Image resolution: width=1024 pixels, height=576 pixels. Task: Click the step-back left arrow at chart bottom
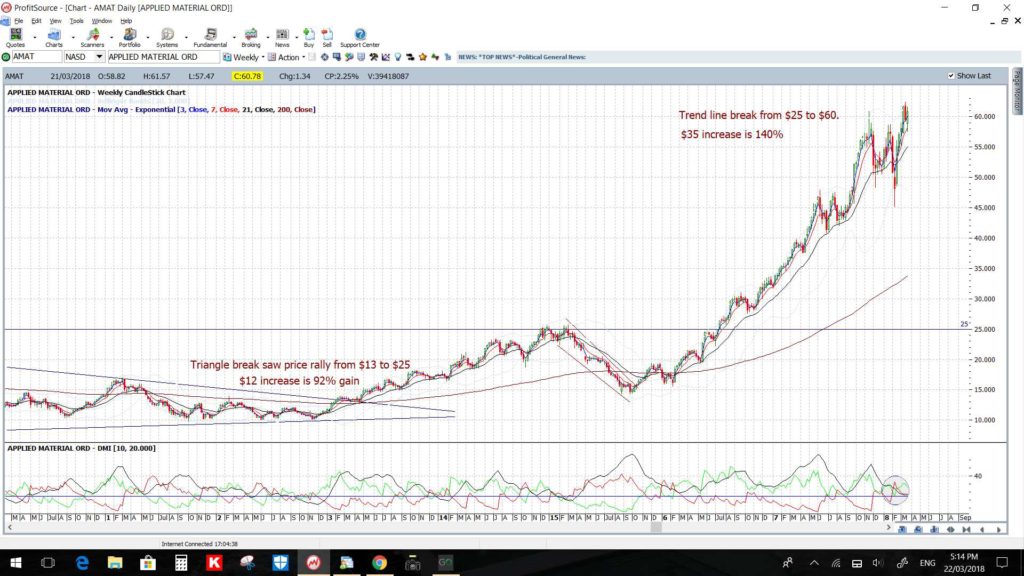click(x=982, y=530)
